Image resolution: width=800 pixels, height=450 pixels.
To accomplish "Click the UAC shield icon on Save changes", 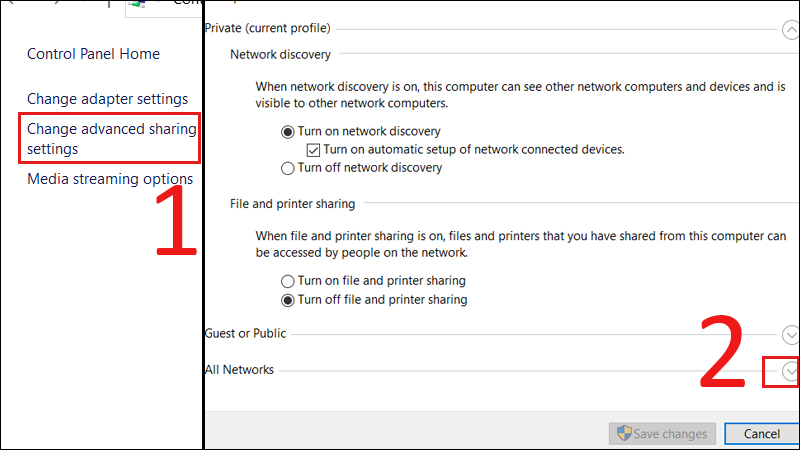I will point(625,434).
